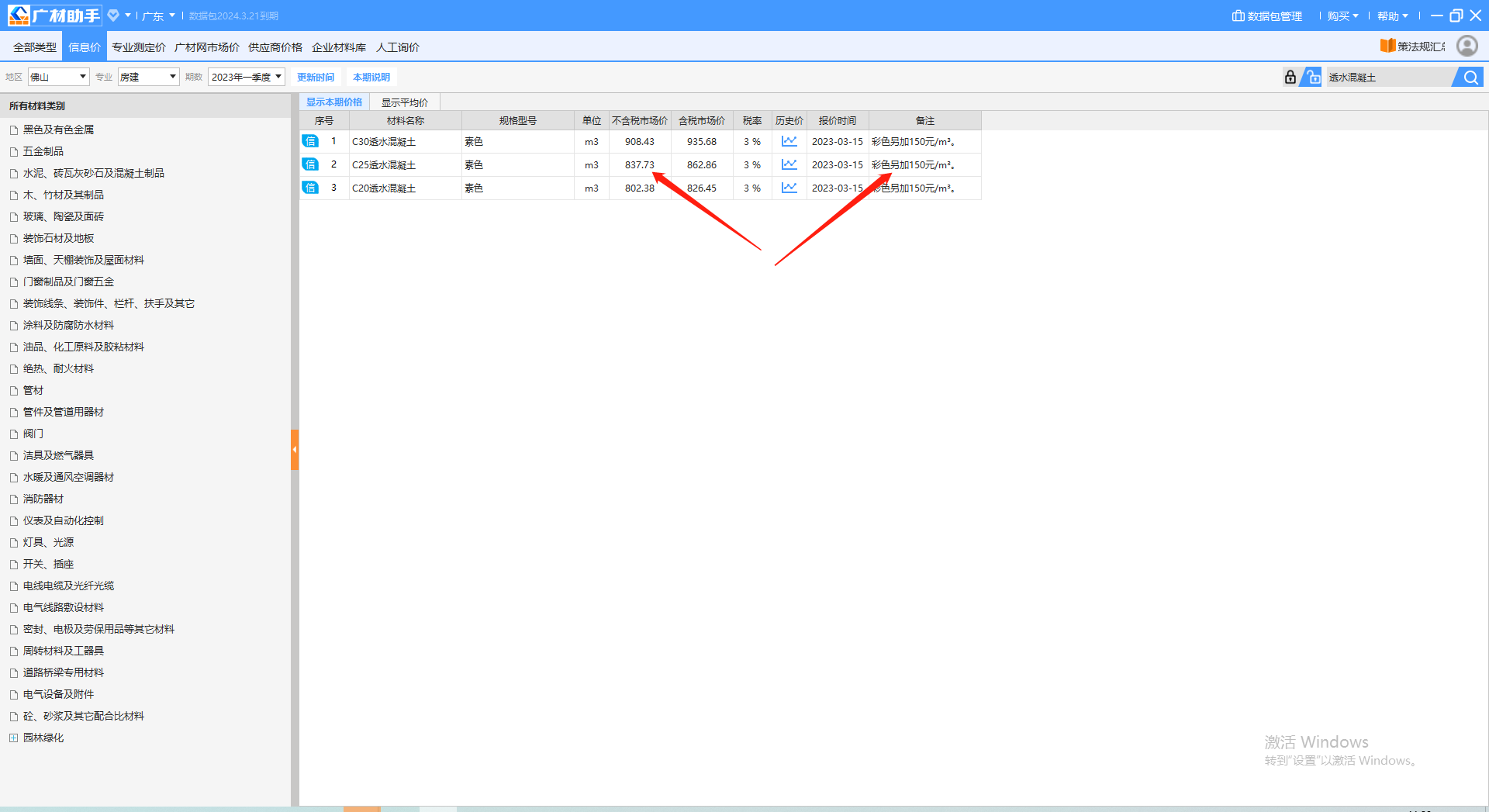Screen dimensions: 1489x812
Task: Switch to 广材网市场价 tab
Action: tap(207, 47)
